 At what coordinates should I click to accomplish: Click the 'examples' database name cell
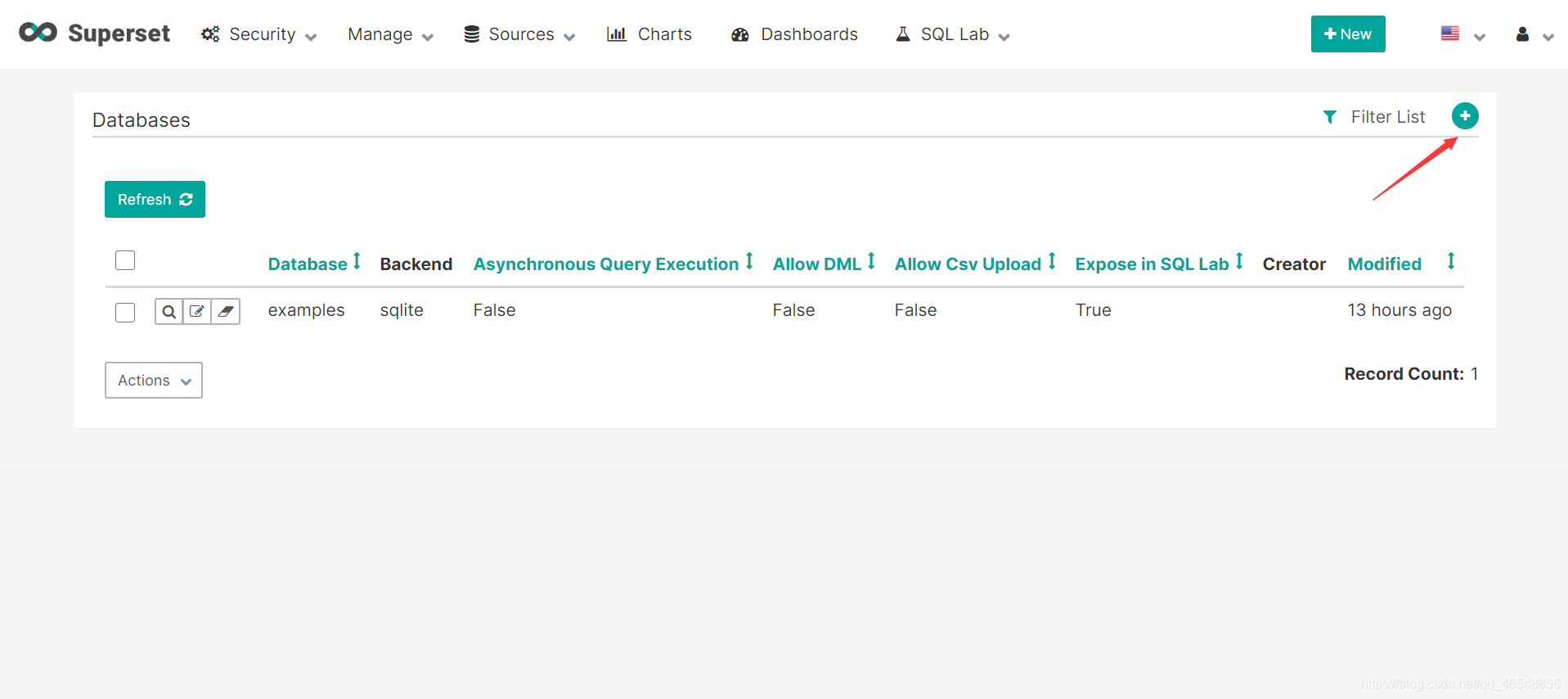tap(307, 310)
